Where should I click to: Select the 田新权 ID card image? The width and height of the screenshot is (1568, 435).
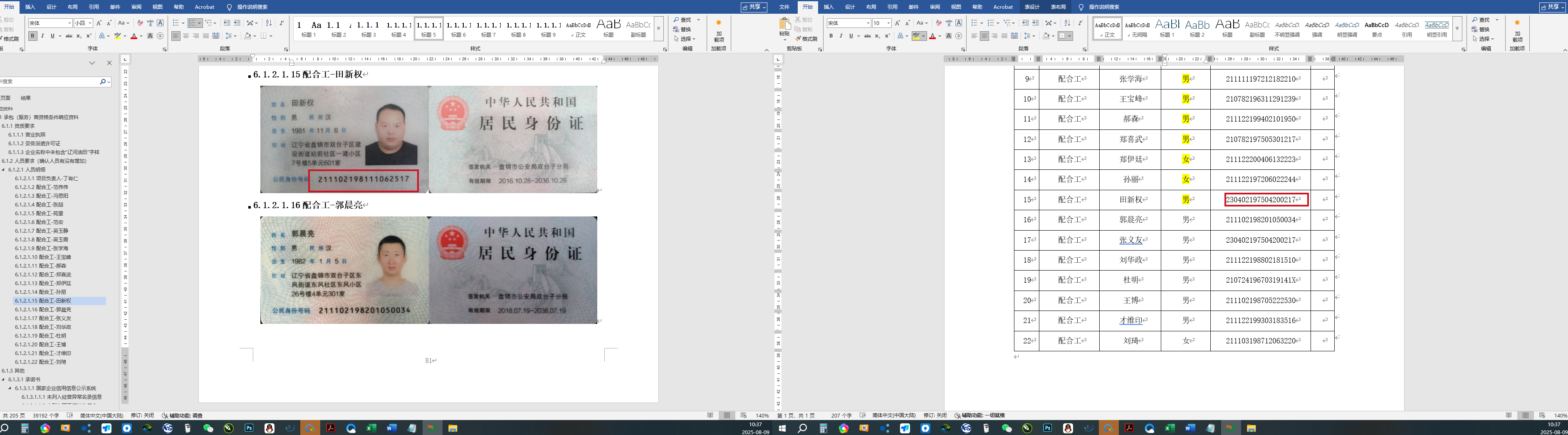(x=428, y=139)
